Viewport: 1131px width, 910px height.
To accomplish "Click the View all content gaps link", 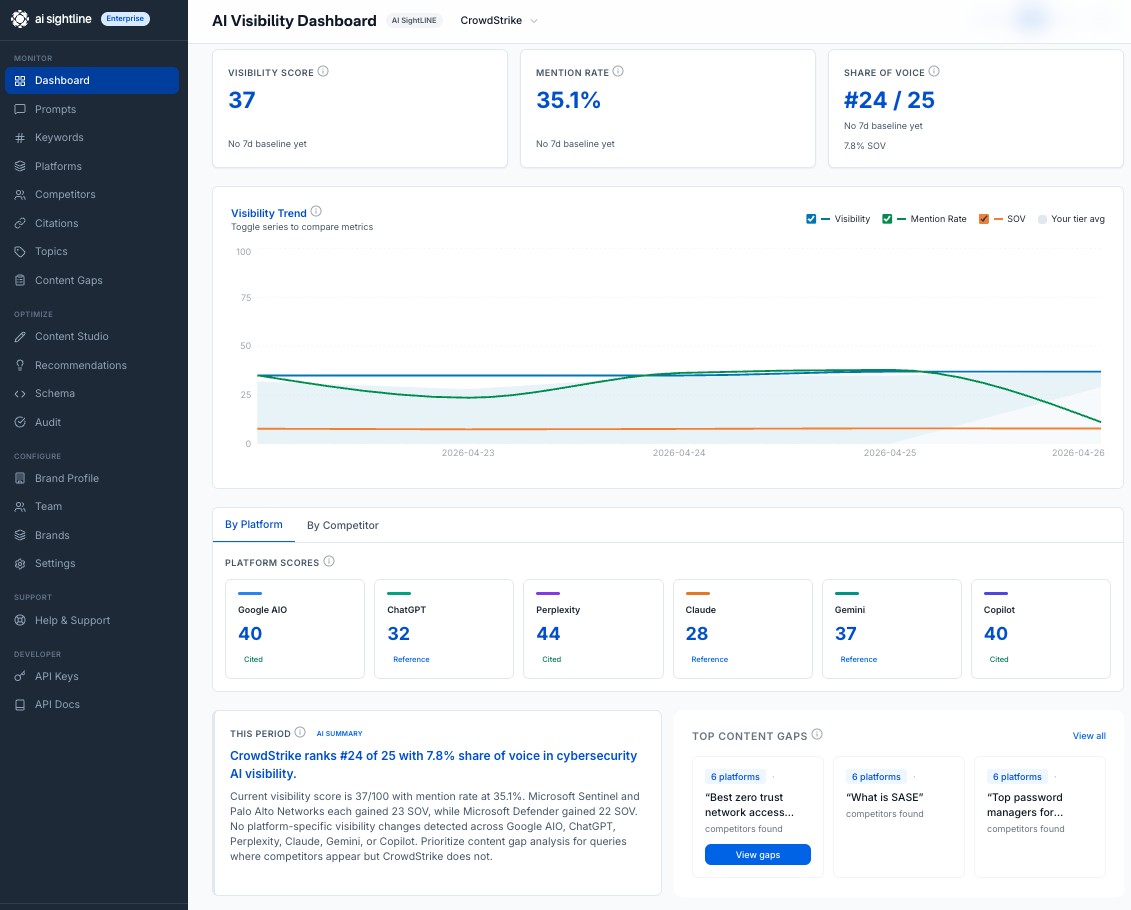I will (1088, 736).
